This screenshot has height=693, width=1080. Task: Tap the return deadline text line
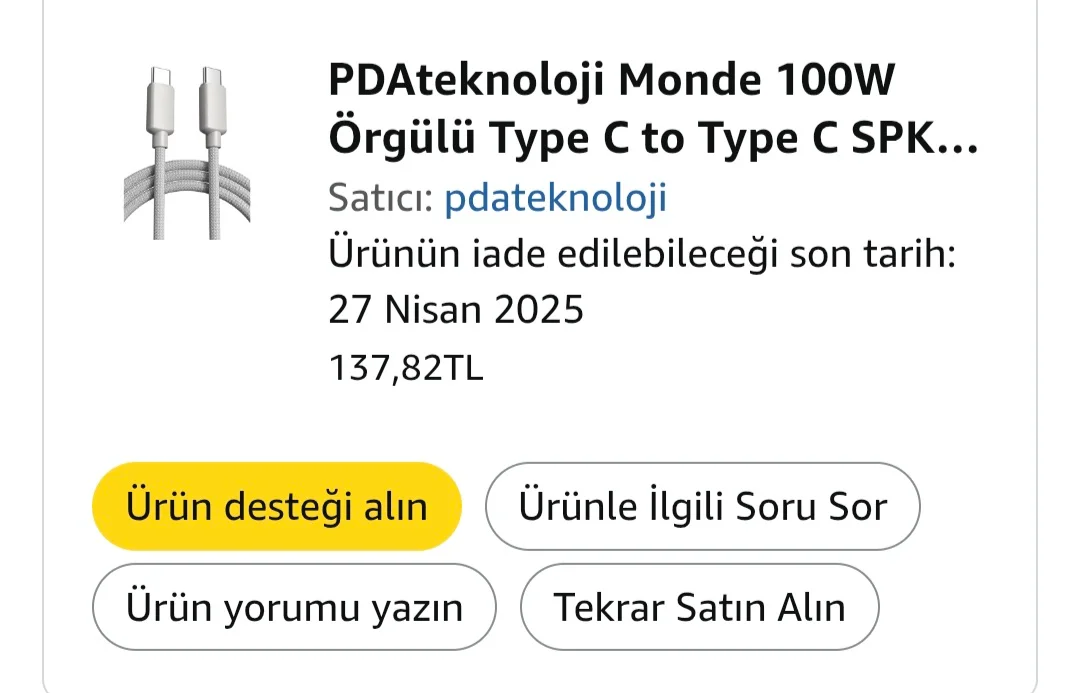pos(643,255)
